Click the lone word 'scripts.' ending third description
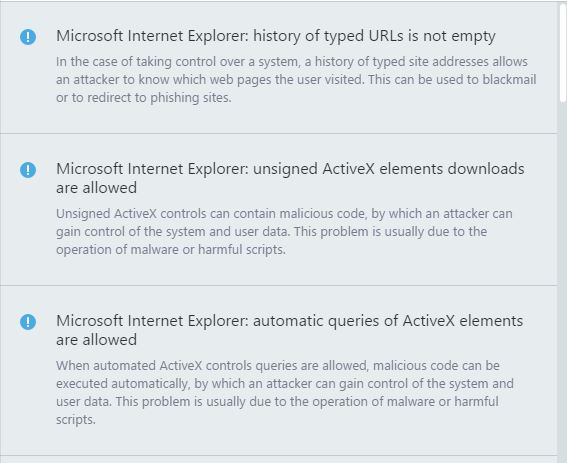This screenshot has width=567, height=463. click(76, 420)
